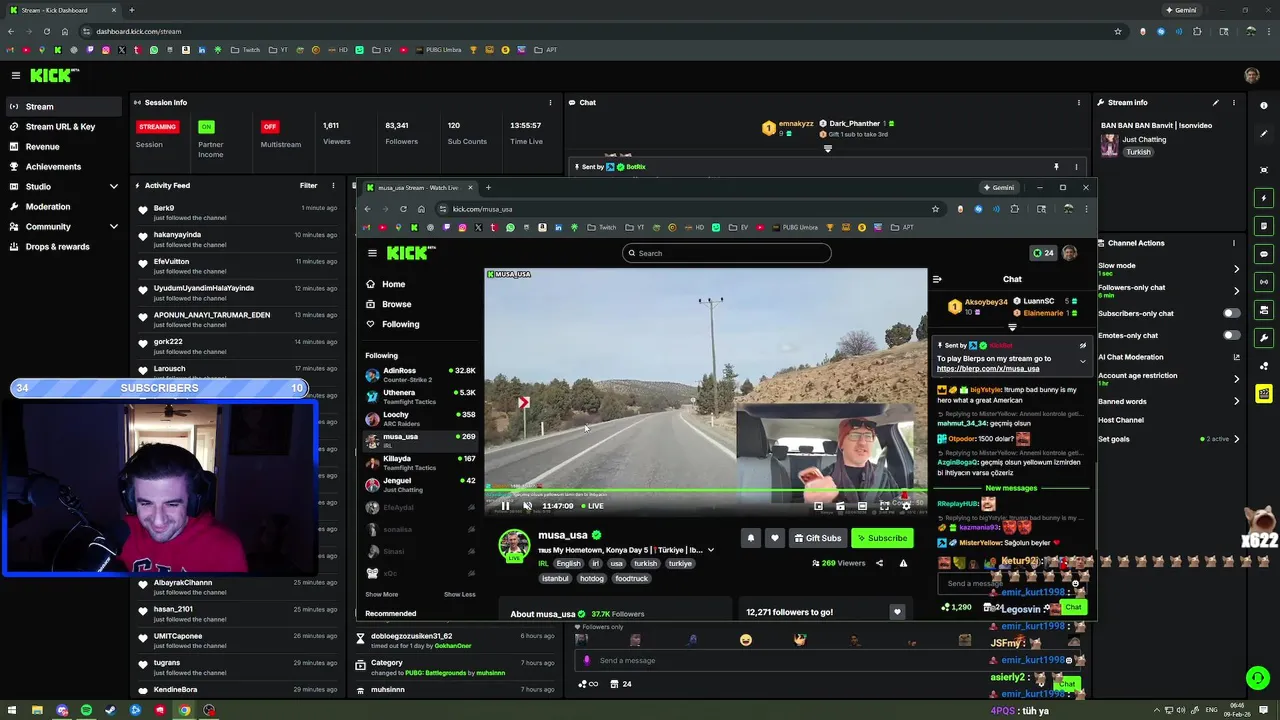The image size is (1280, 720).
Task: Toggle Emotes-only chat switch
Action: click(1231, 336)
